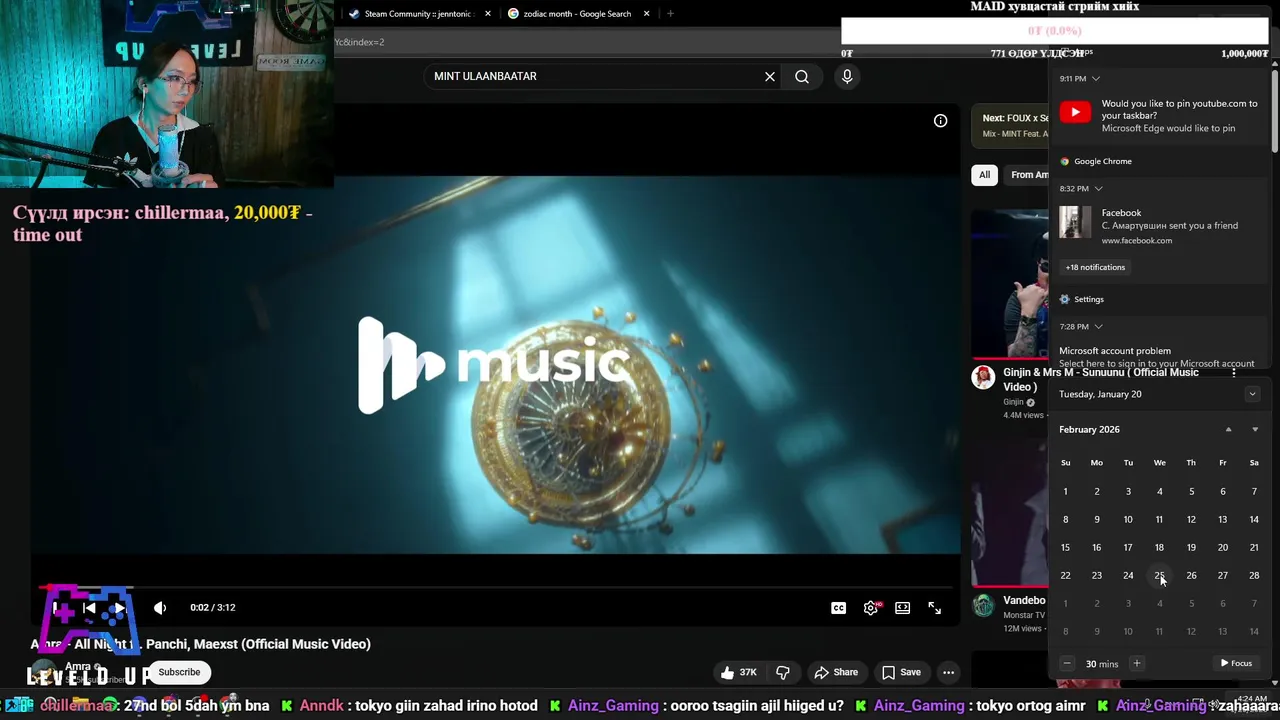1280x720 pixels.
Task: Like the video with 37K likes
Action: [739, 672]
